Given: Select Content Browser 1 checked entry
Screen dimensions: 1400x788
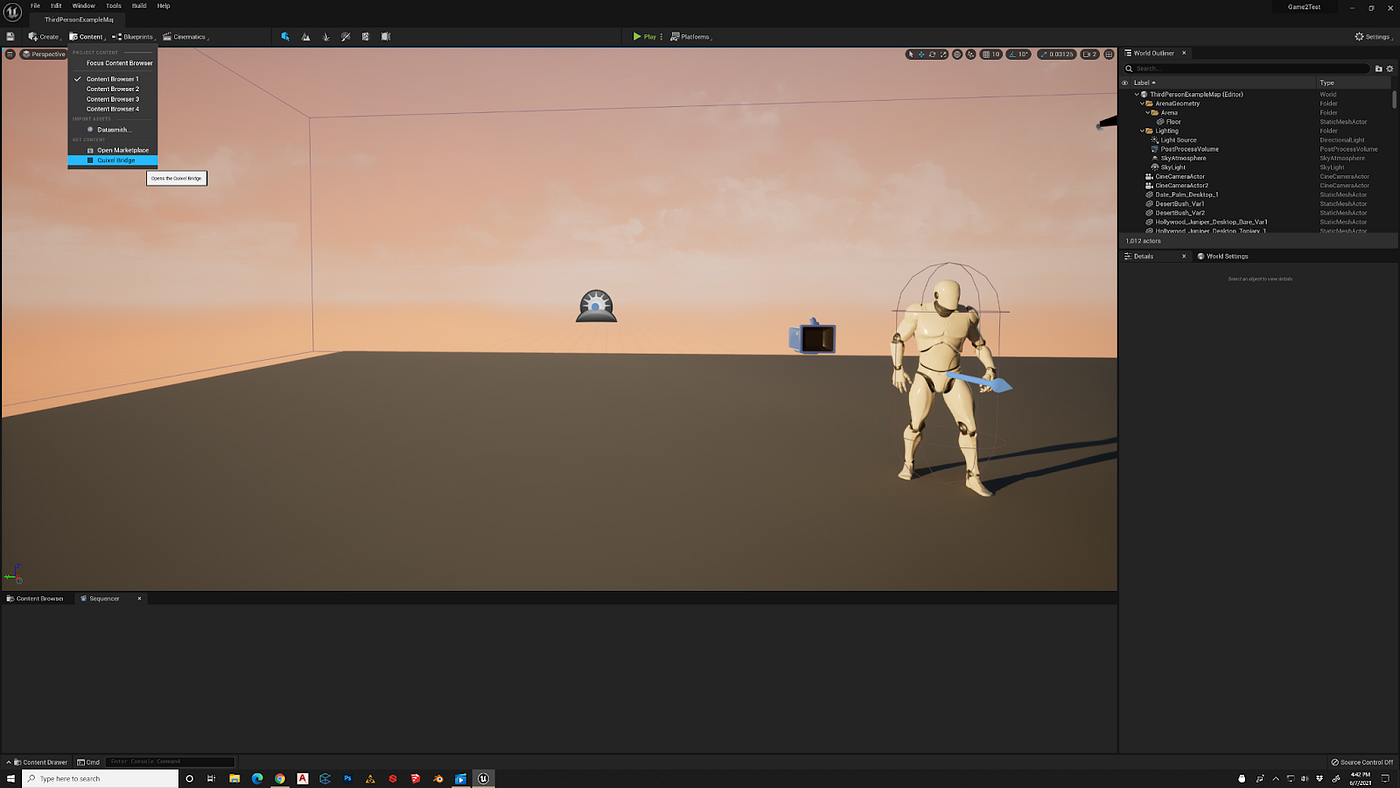Looking at the screenshot, I should coord(112,79).
